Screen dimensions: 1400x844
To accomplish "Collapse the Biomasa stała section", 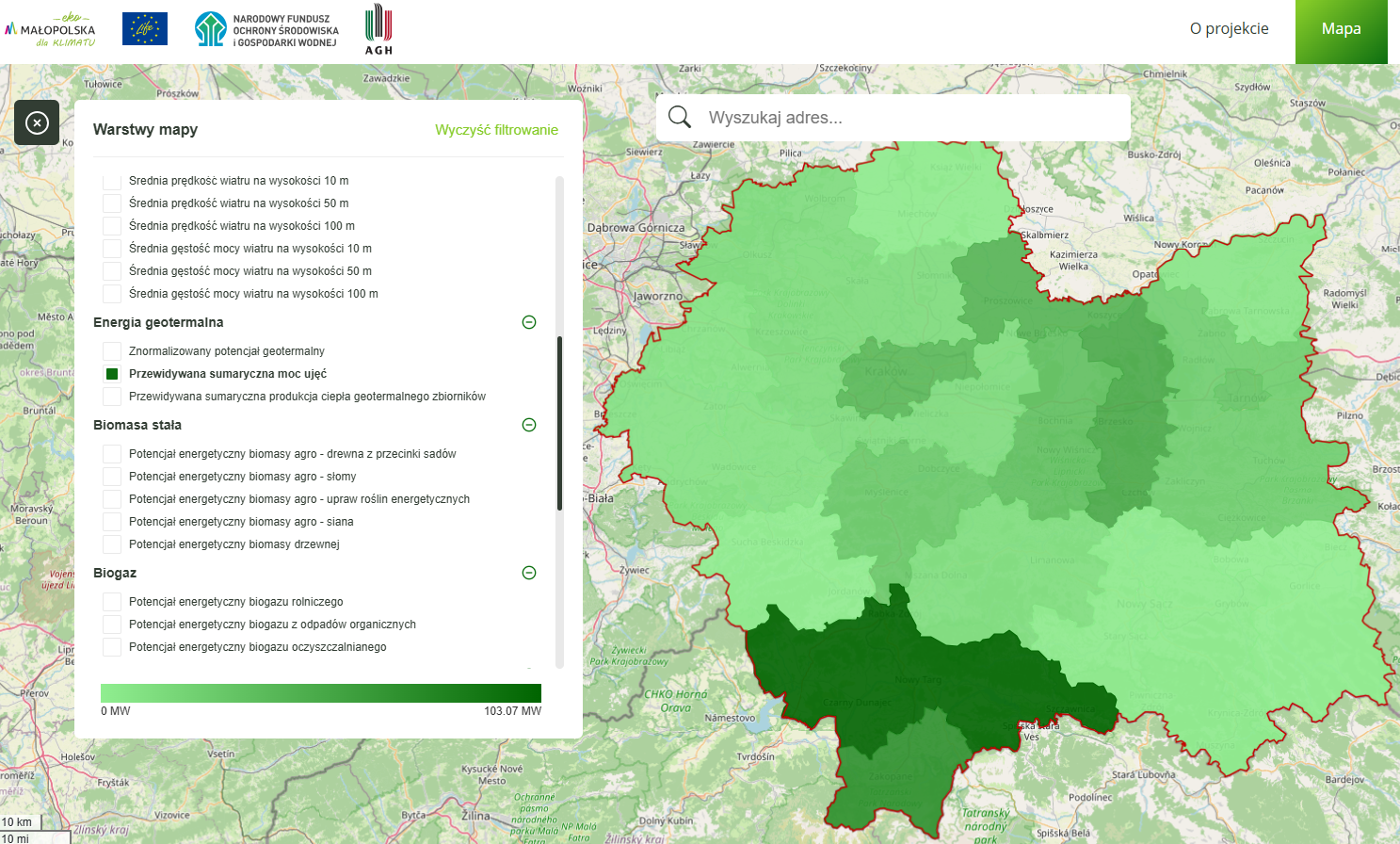I will click(x=529, y=425).
